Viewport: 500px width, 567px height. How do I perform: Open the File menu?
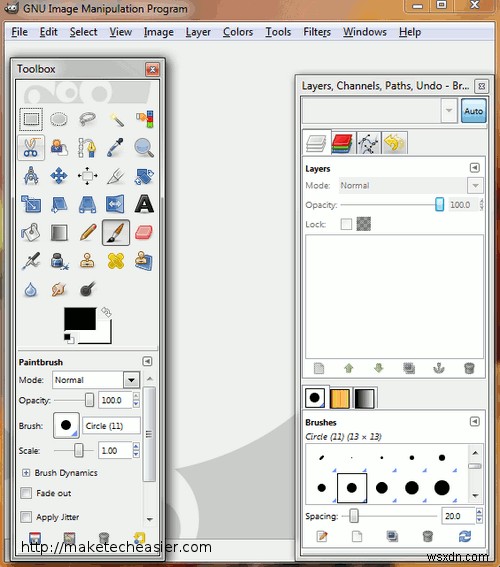(19, 32)
